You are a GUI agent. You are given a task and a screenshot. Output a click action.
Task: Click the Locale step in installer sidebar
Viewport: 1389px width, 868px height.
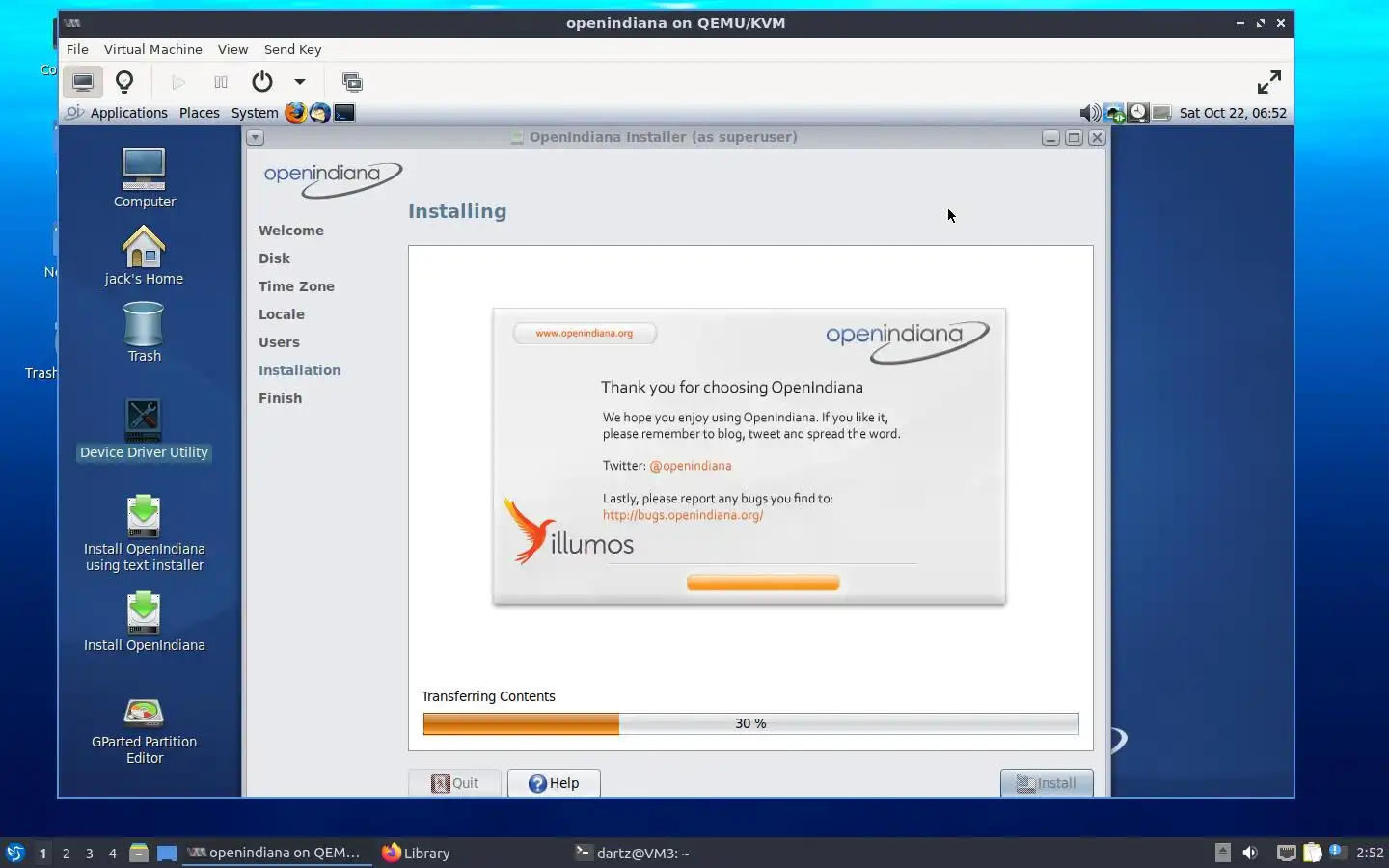tap(281, 314)
